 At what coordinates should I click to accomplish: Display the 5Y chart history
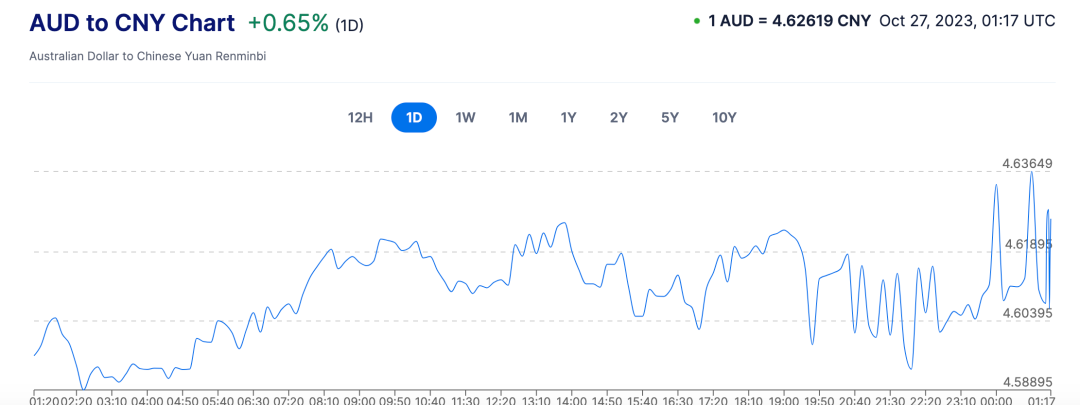coord(670,117)
